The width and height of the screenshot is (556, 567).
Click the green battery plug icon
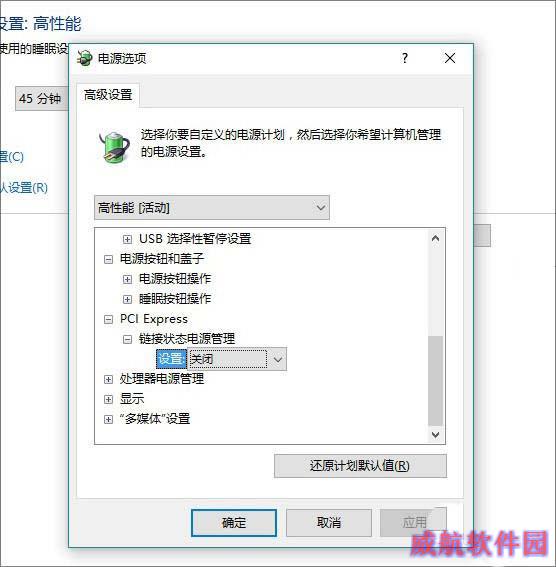pos(114,147)
